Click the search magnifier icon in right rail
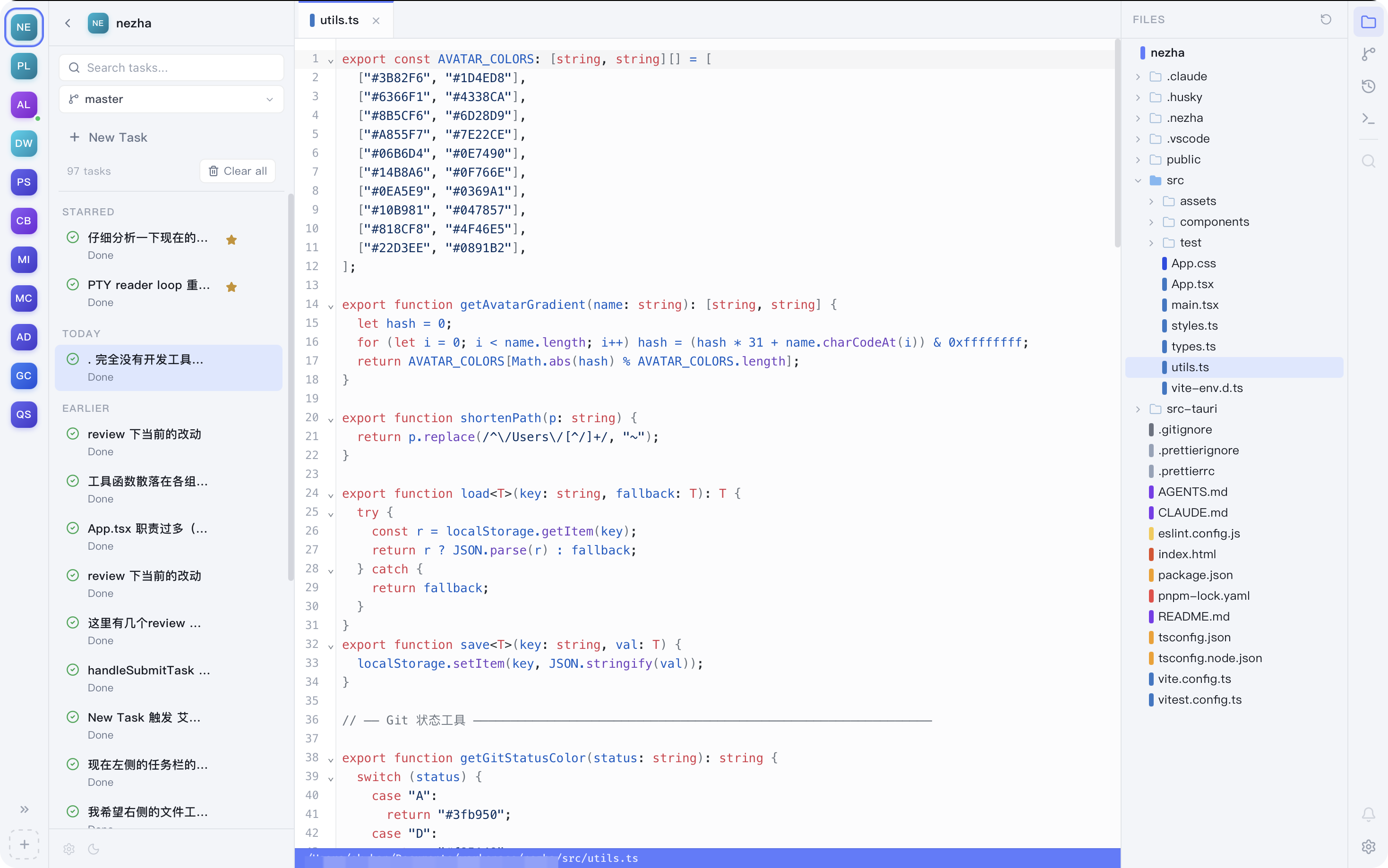Screen dimensions: 1388x868 click(x=1369, y=162)
